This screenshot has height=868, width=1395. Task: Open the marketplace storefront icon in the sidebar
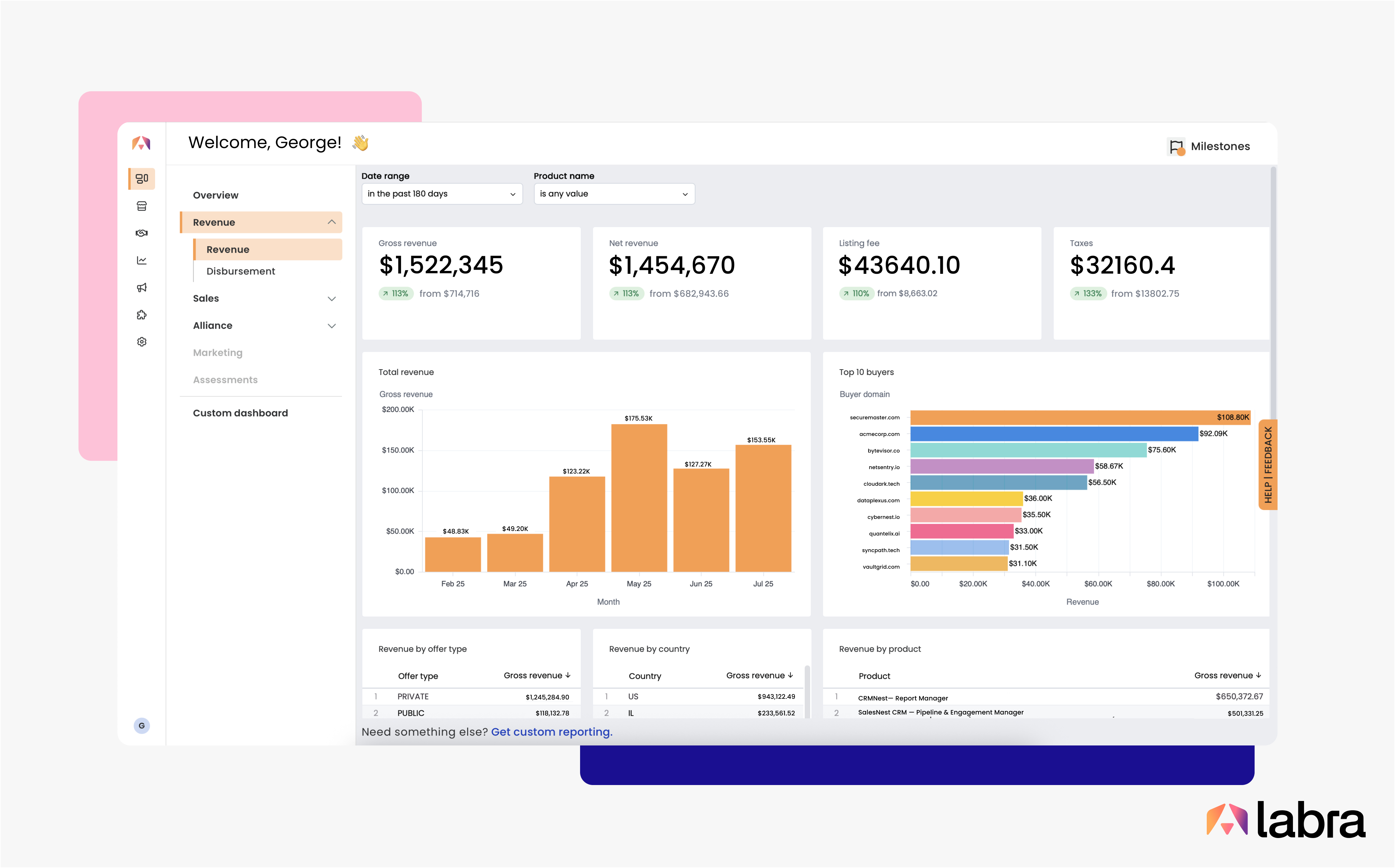click(142, 206)
